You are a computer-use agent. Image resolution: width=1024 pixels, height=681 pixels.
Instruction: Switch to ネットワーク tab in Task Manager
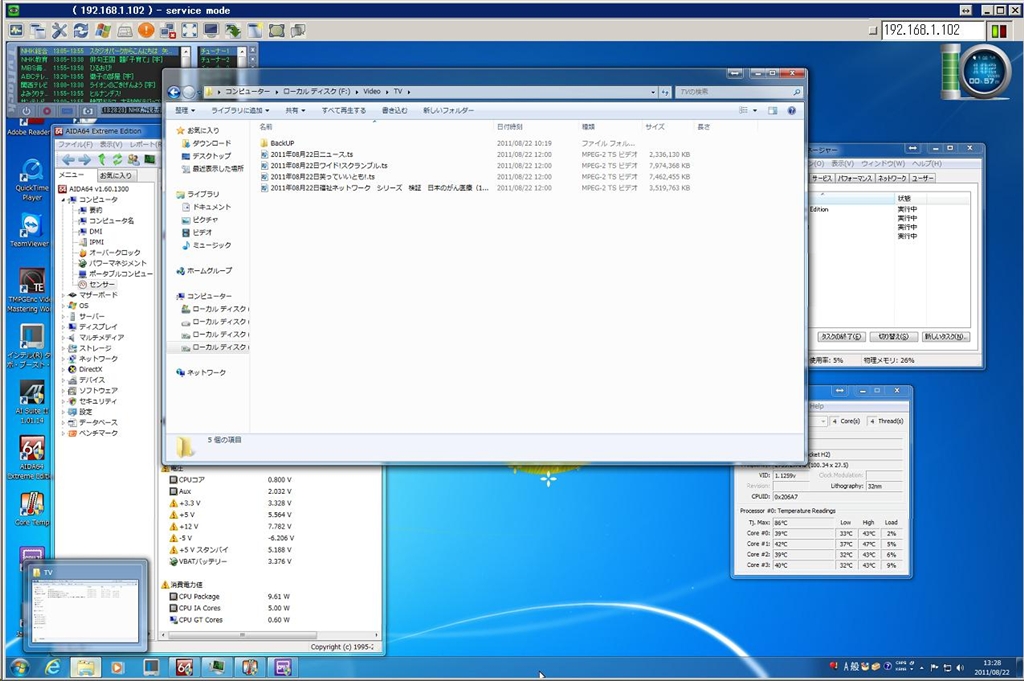(x=891, y=178)
